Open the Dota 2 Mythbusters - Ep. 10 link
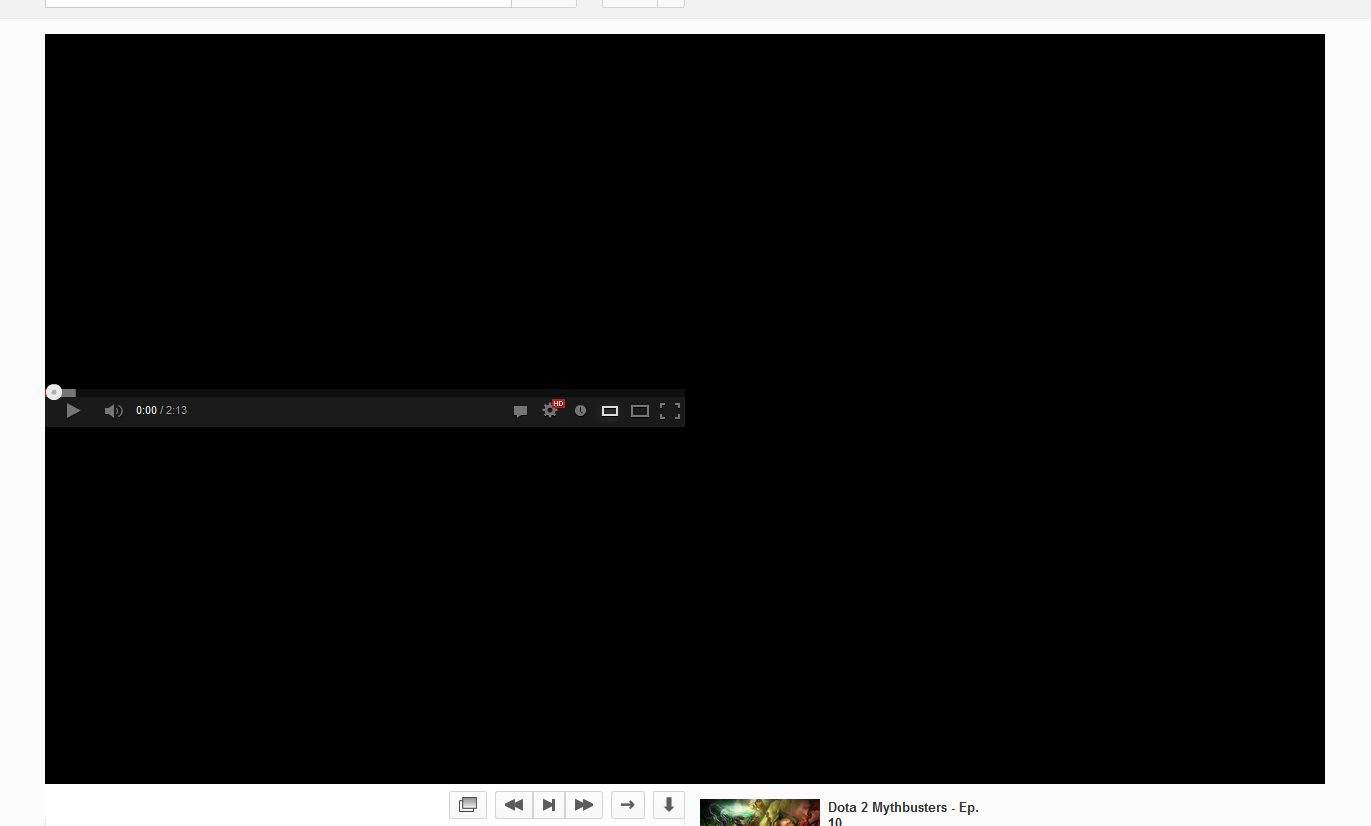 903,815
